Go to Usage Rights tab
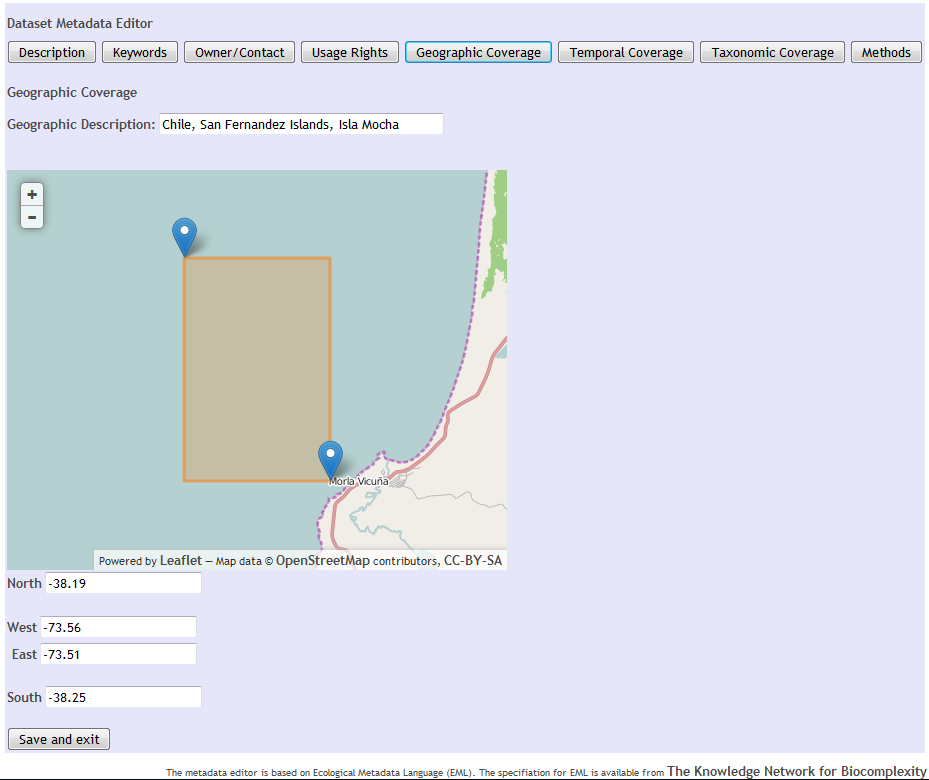 (350, 52)
